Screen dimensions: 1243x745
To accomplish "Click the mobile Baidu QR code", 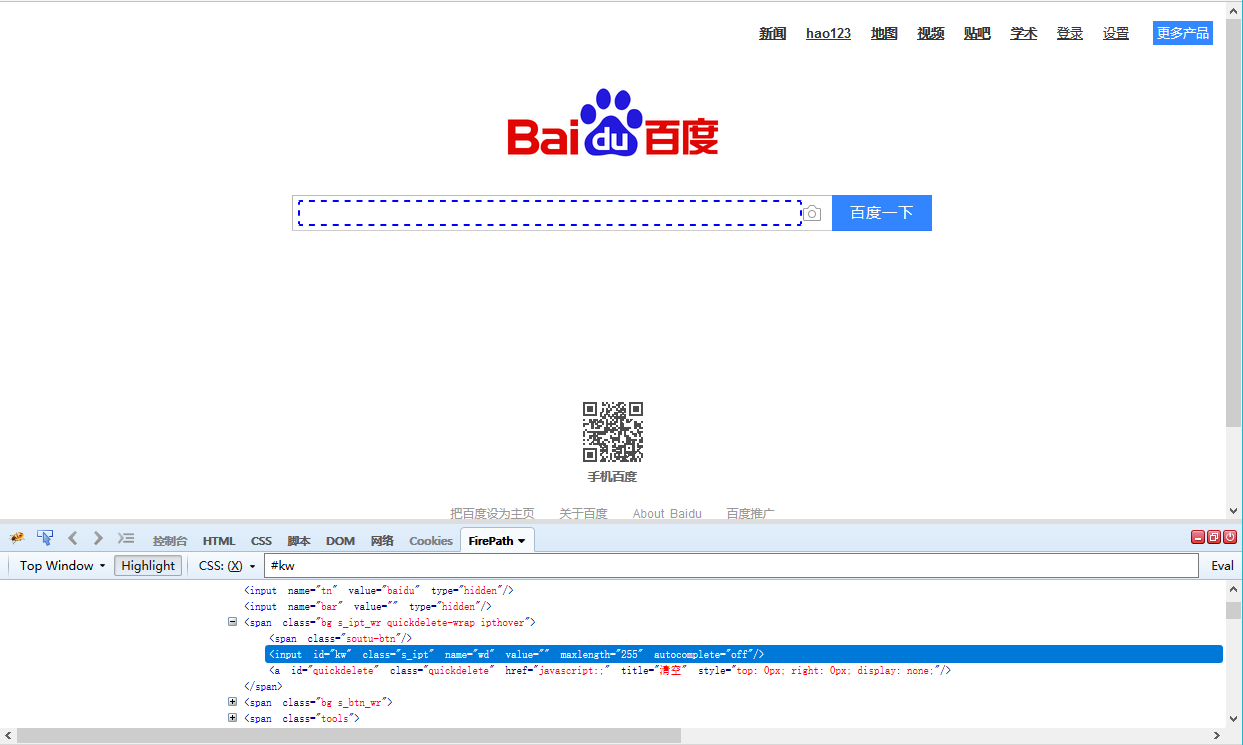I will click(x=613, y=432).
